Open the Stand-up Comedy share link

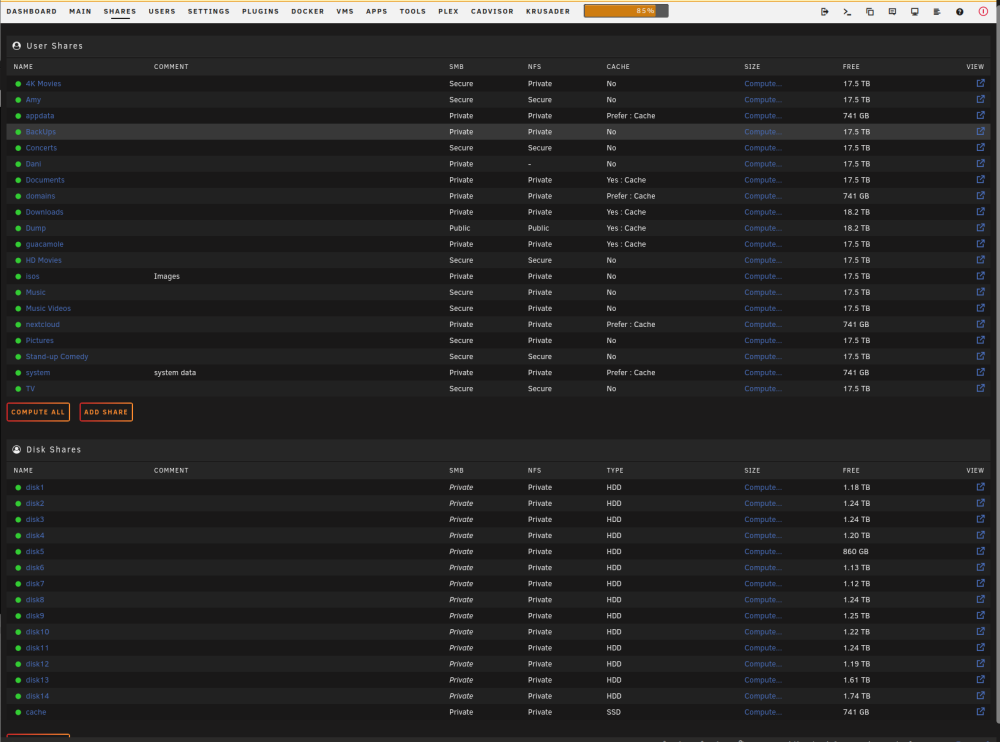pyautogui.click(x=57, y=357)
